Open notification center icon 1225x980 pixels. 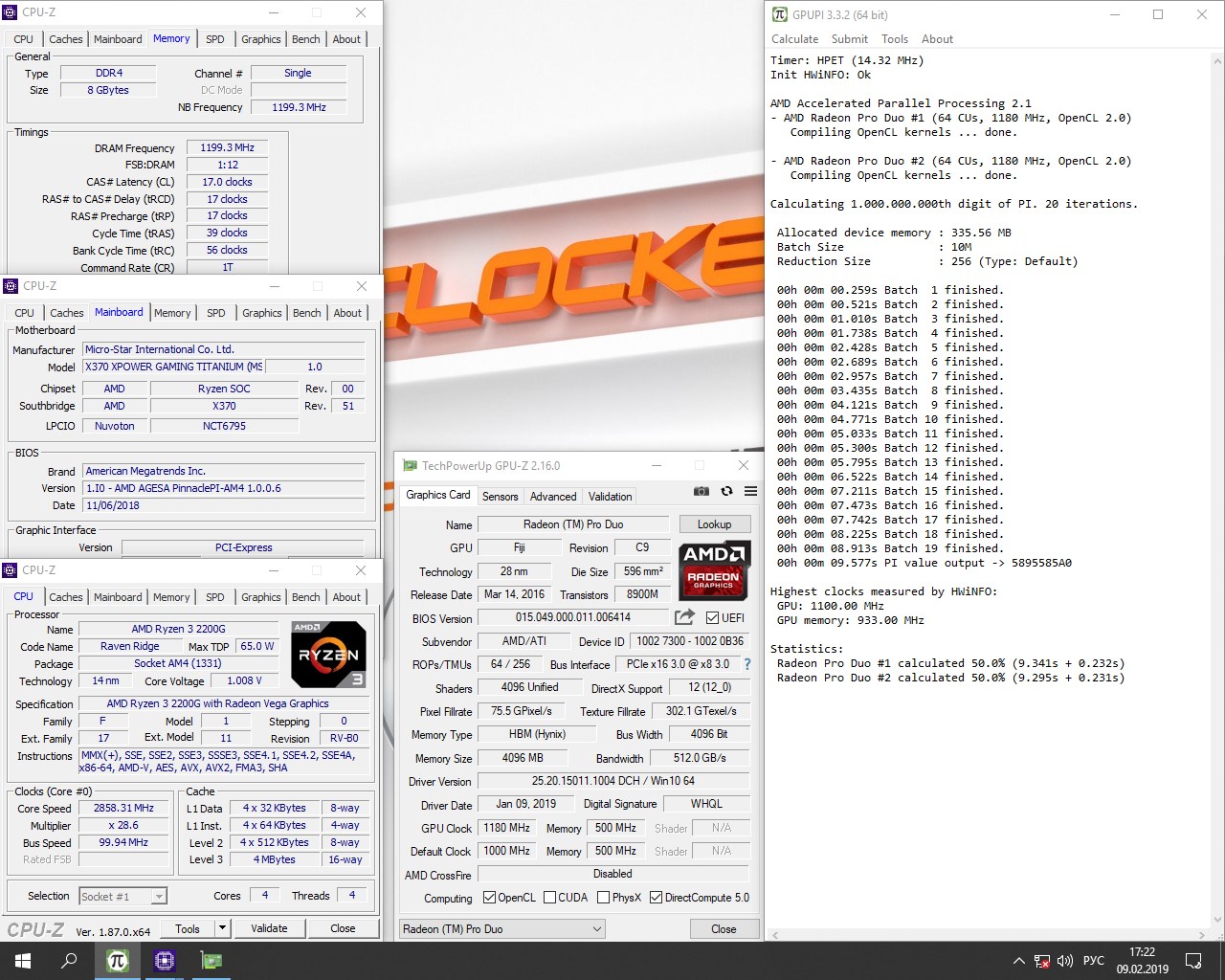[1193, 961]
